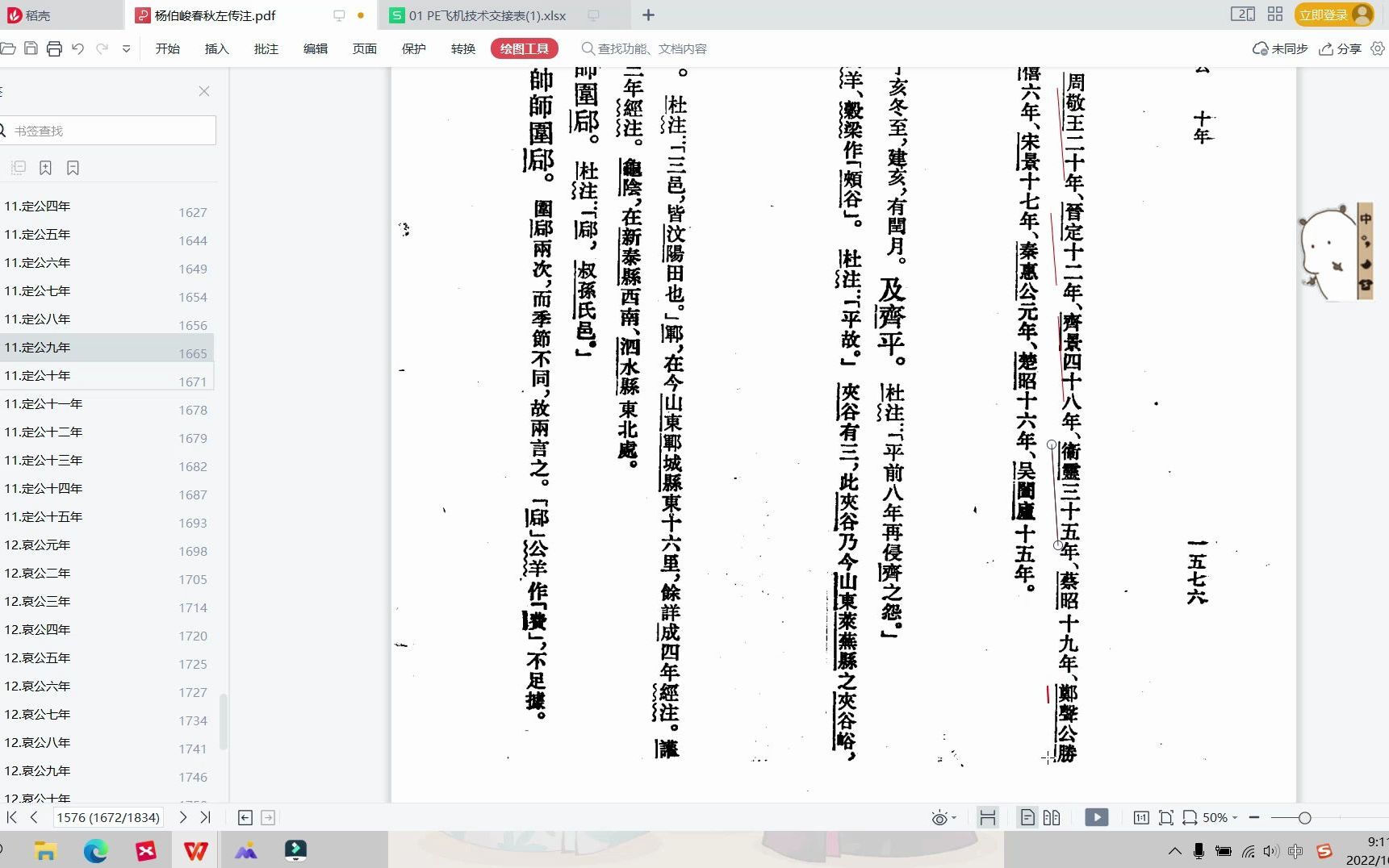Select single page view
Image resolution: width=1389 pixels, height=868 pixels.
click(1027, 817)
